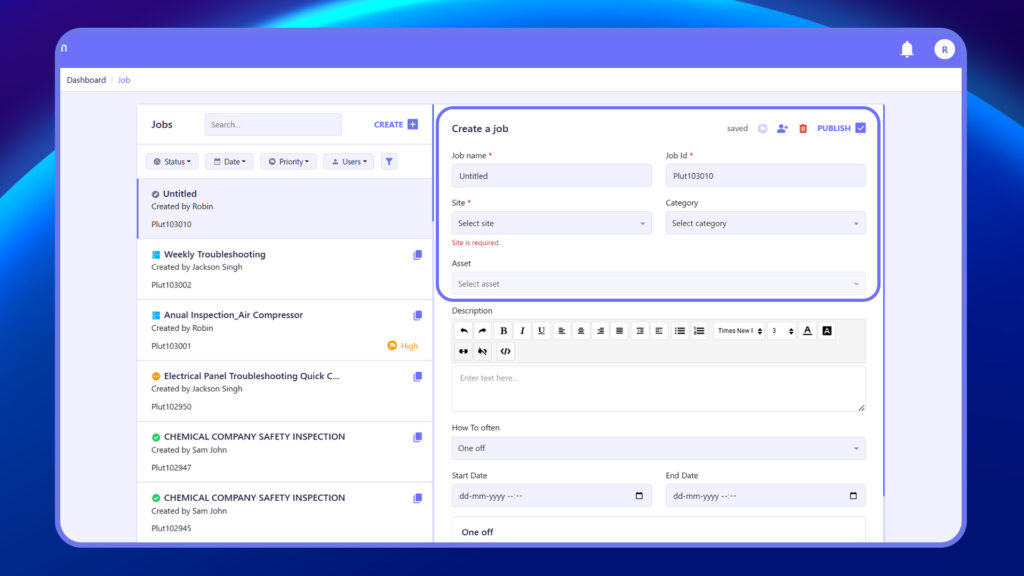The width and height of the screenshot is (1024, 576).
Task: Decrease indent in description editor
Action: tap(659, 331)
